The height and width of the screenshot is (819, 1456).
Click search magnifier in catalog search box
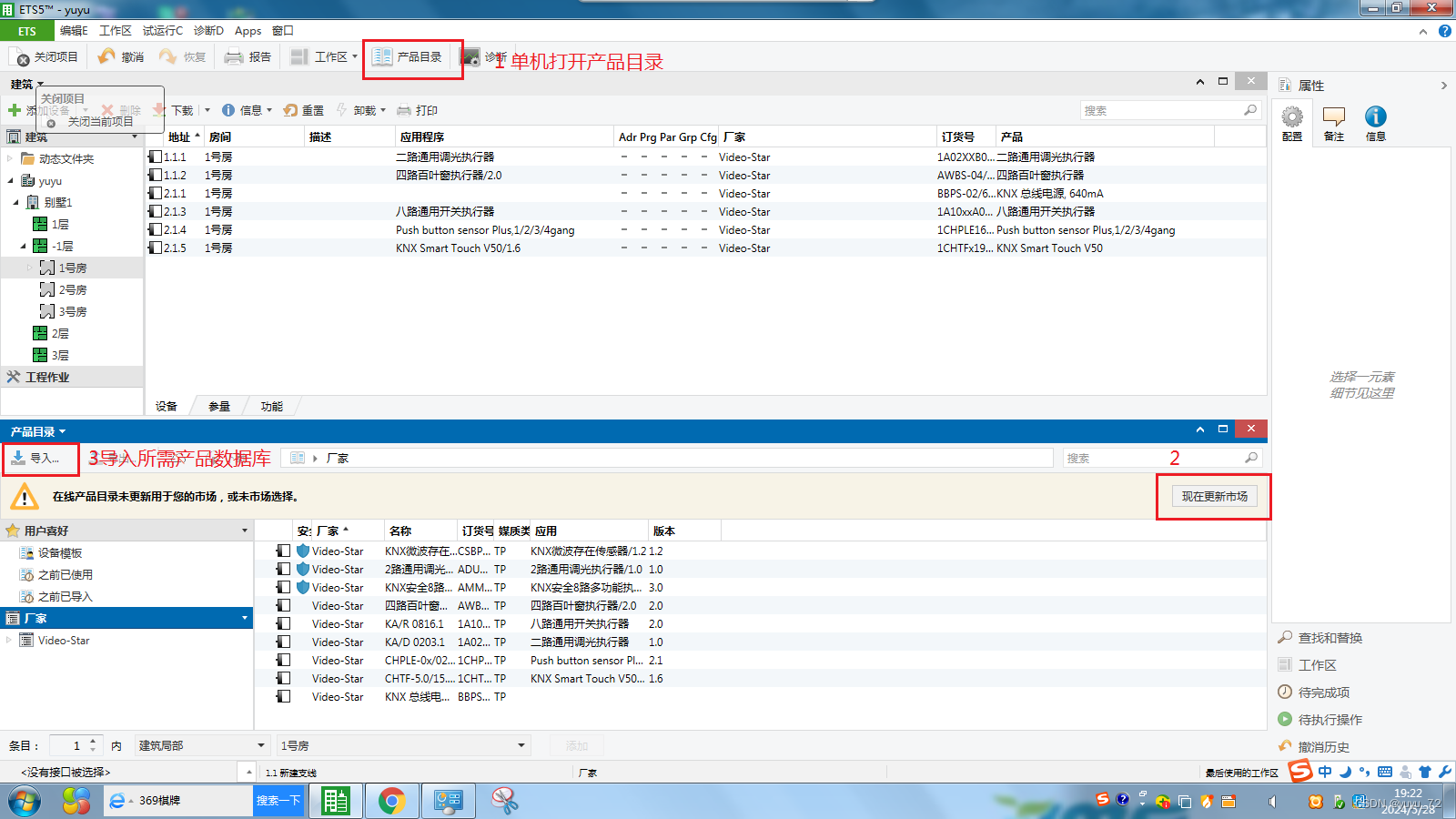[x=1251, y=458]
